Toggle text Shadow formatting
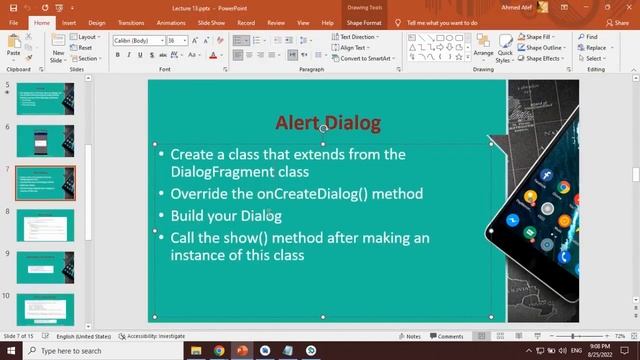 coord(152,55)
